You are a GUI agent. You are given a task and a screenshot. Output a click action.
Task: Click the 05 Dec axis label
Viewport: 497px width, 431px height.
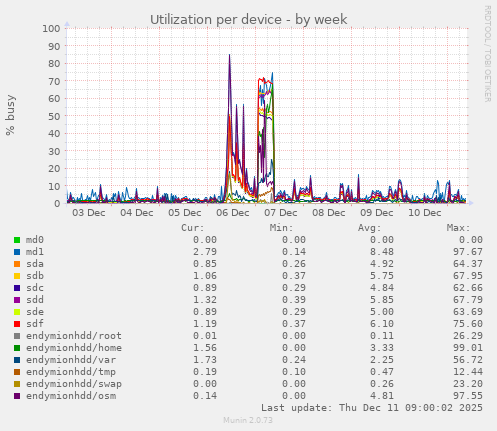(185, 213)
